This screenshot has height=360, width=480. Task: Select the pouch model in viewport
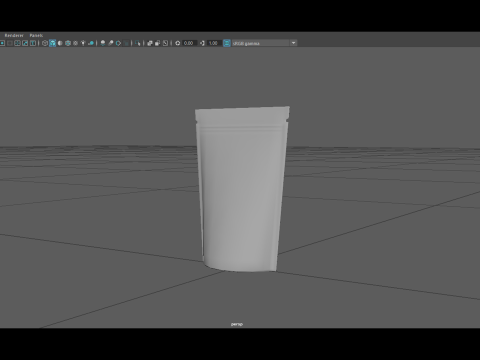click(241, 190)
